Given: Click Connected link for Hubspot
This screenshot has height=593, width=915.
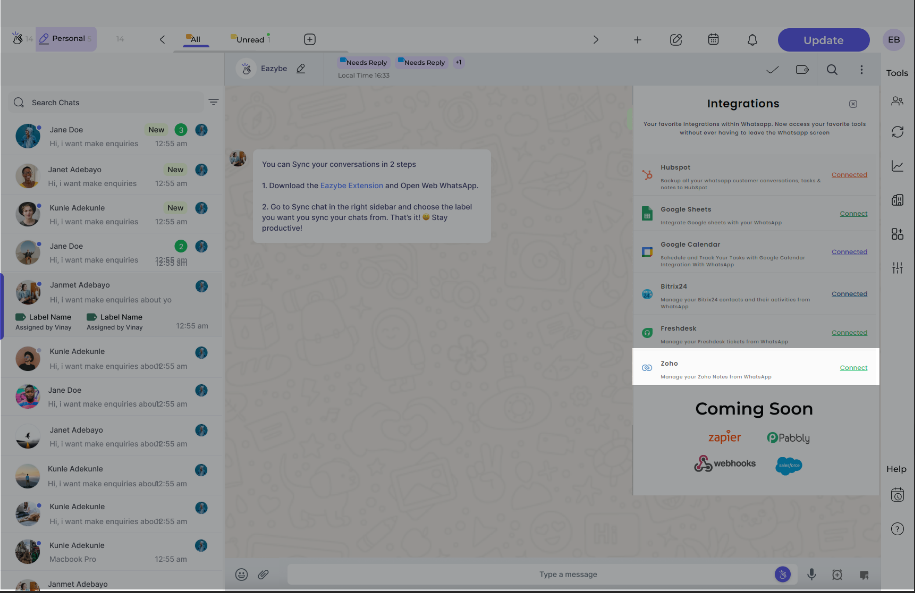Looking at the screenshot, I should 849,175.
